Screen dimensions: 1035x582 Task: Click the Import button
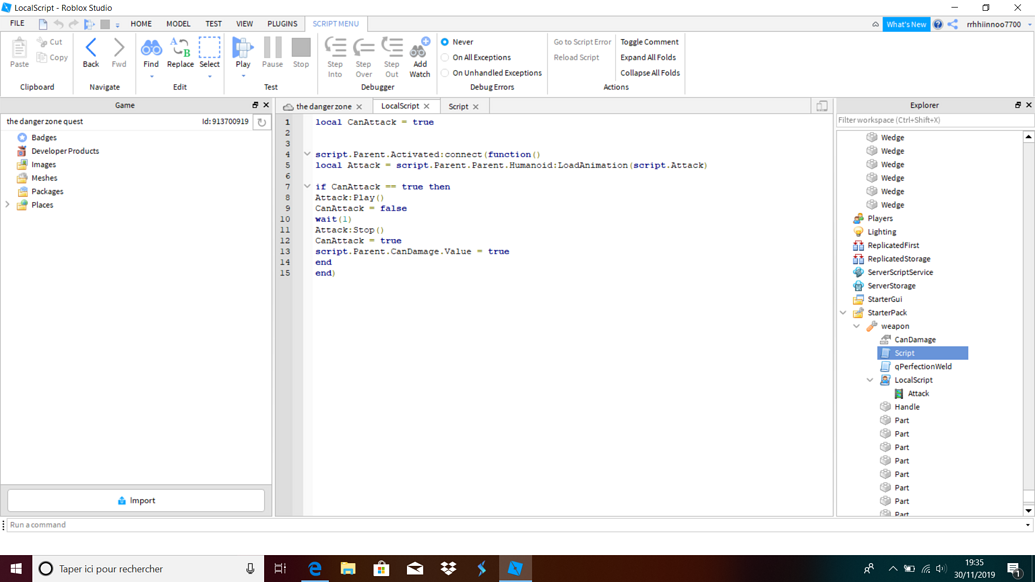tap(135, 500)
